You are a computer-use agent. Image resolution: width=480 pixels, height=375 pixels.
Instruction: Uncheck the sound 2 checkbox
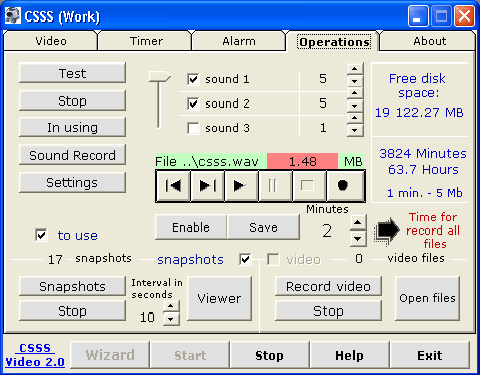(x=193, y=104)
